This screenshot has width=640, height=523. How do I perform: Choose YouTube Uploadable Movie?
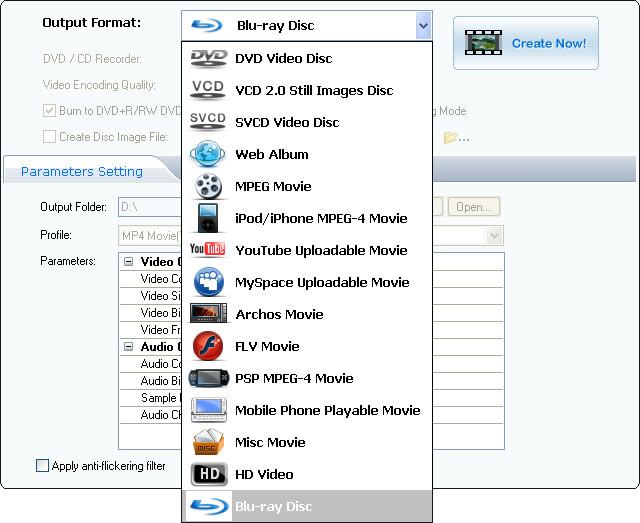point(307,250)
